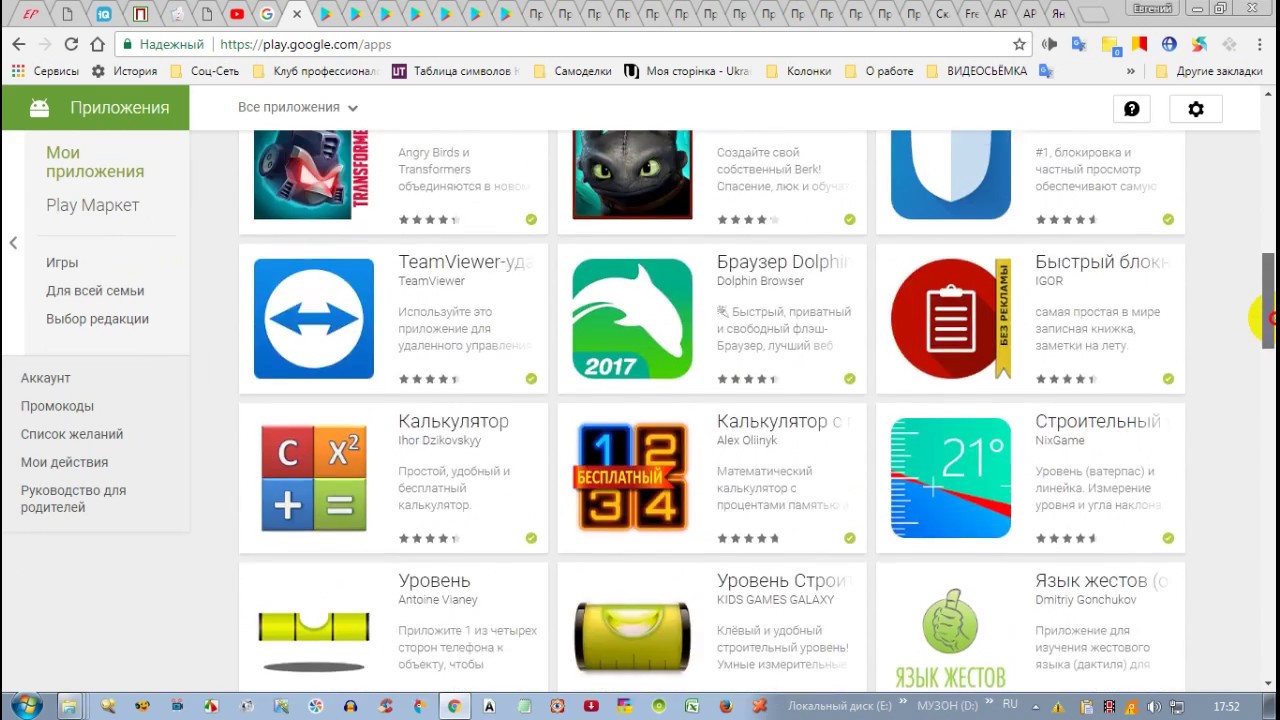This screenshot has width=1280, height=720.
Task: Open the Windows Start button
Action: [26, 706]
